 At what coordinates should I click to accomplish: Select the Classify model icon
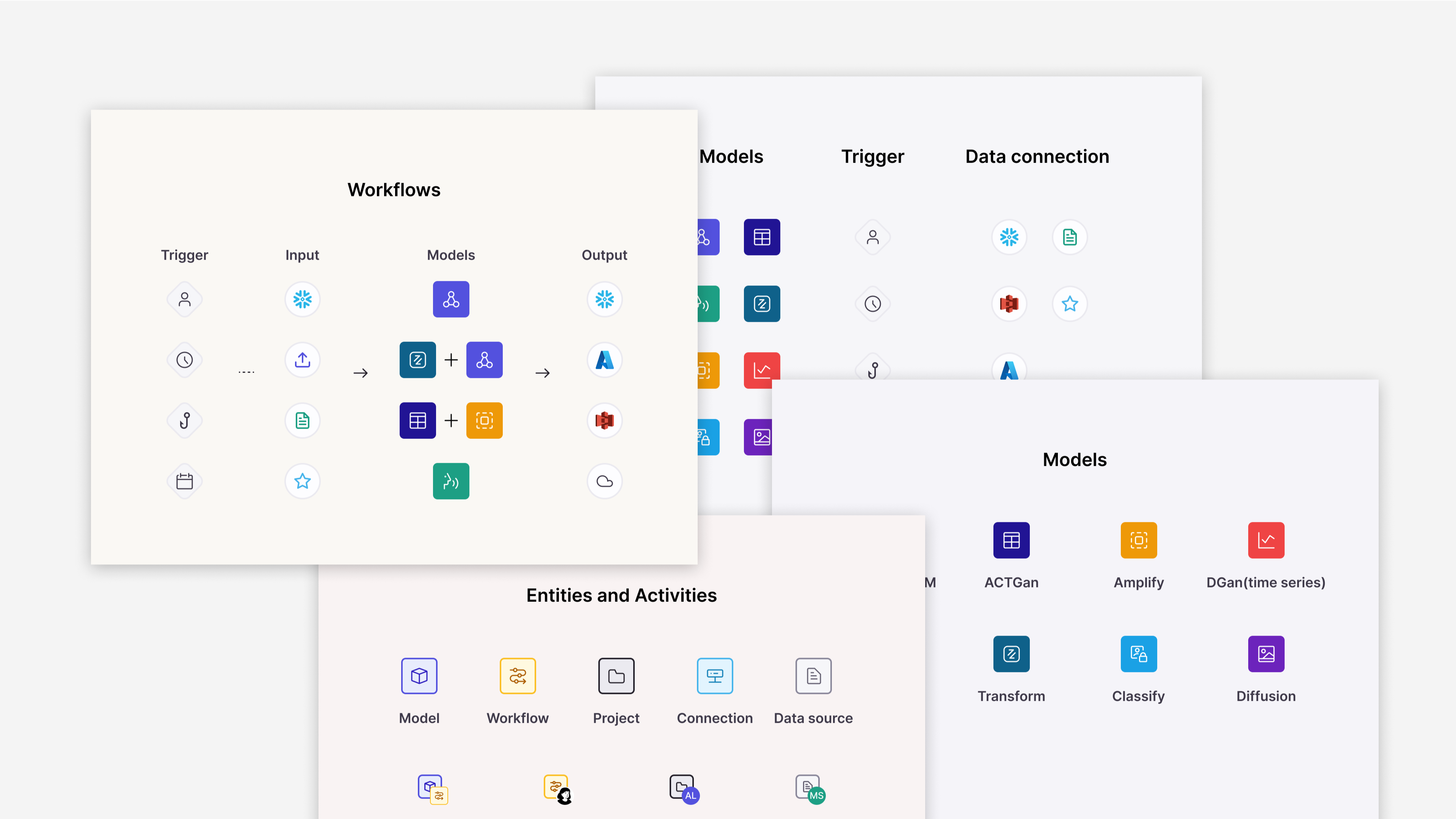(1138, 653)
